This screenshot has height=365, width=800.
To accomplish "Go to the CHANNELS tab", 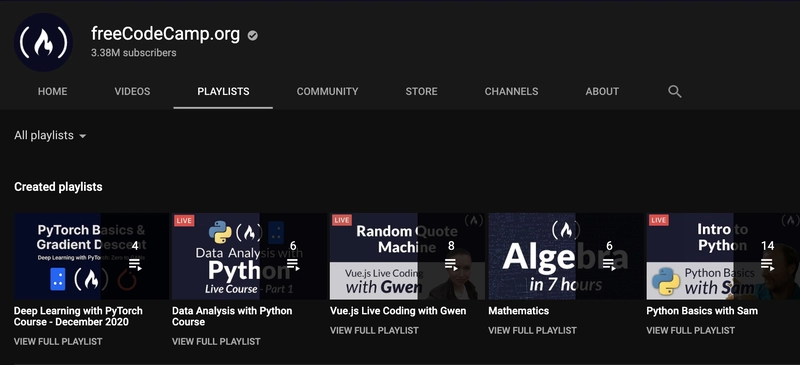I will coord(511,91).
